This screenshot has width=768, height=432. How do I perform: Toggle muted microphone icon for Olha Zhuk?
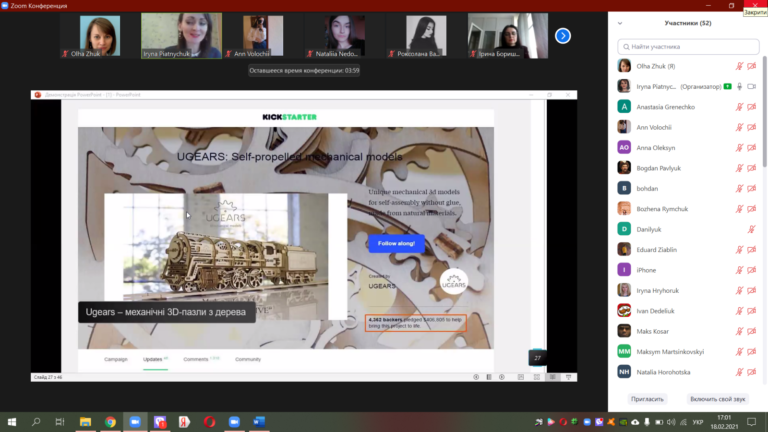(x=740, y=66)
